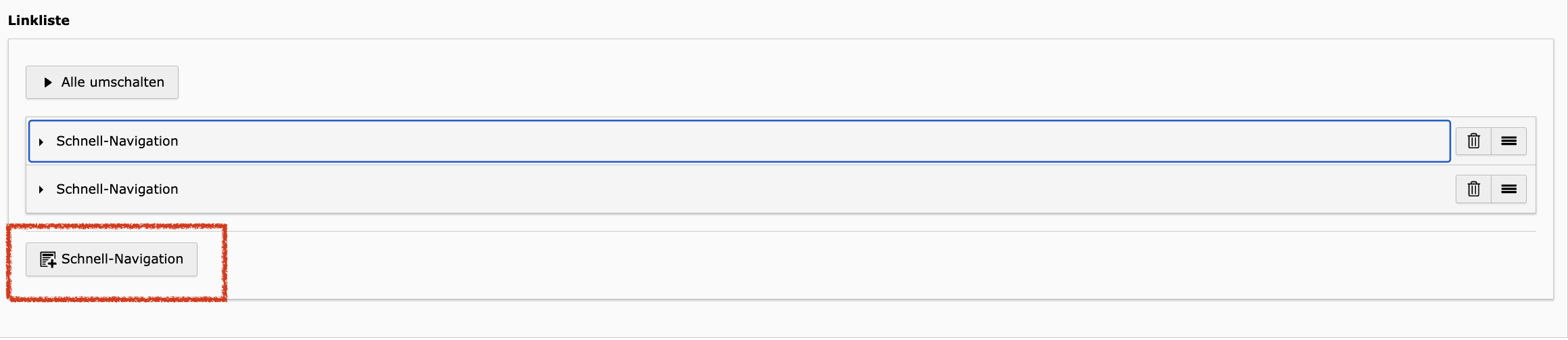Click the Alle umschalten label text
The width and height of the screenshot is (1568, 340).
click(112, 83)
